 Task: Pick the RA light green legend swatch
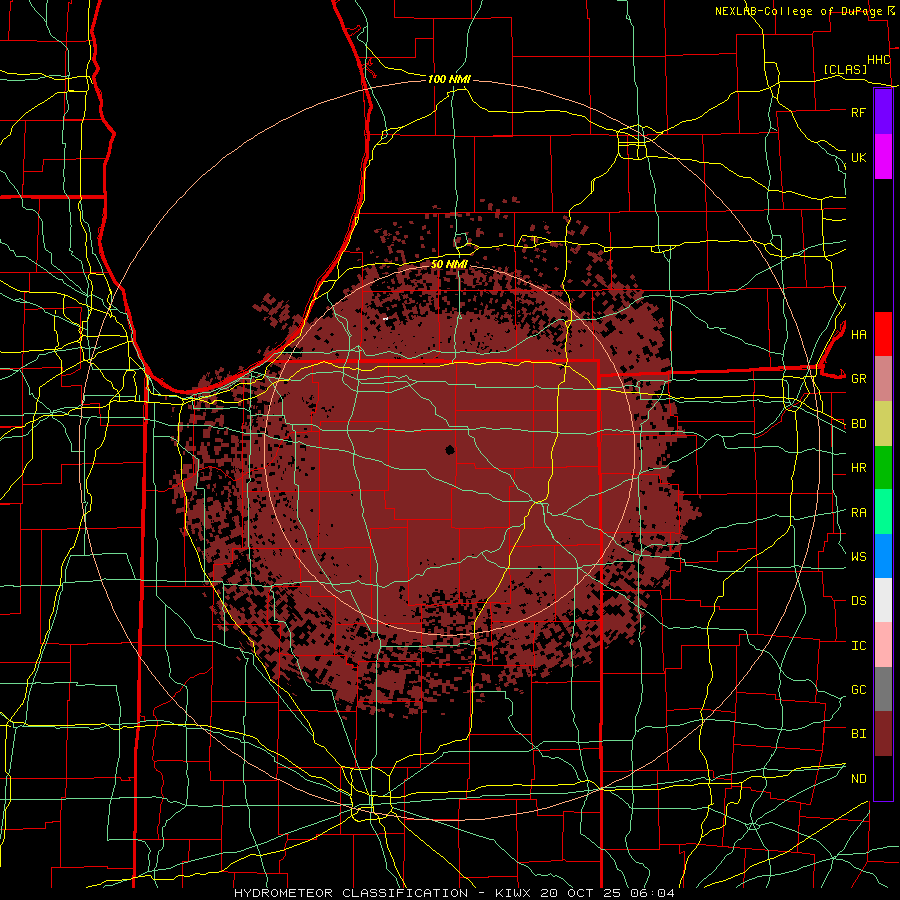883,511
